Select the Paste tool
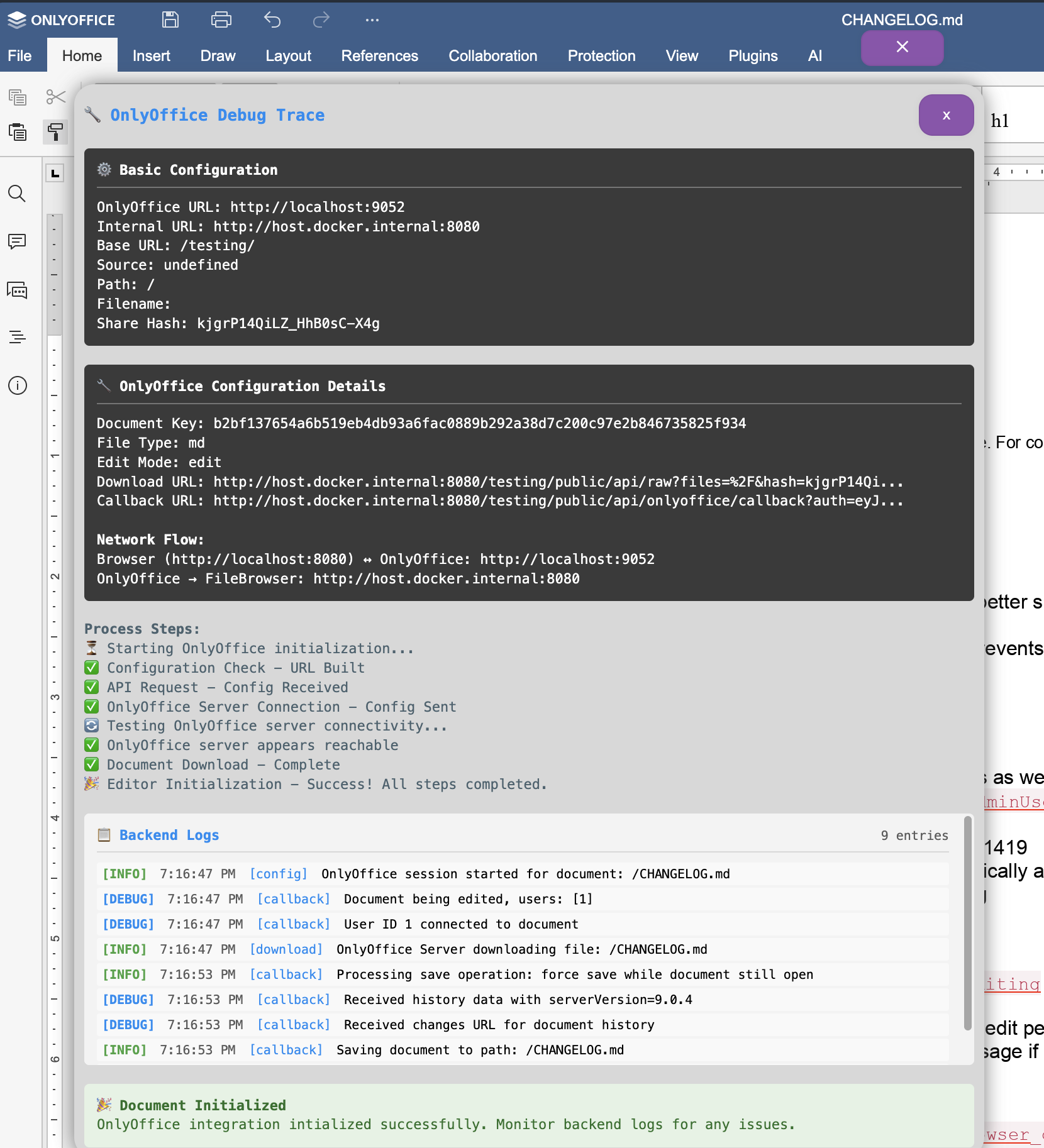The width and height of the screenshot is (1044, 1148). 18,132
